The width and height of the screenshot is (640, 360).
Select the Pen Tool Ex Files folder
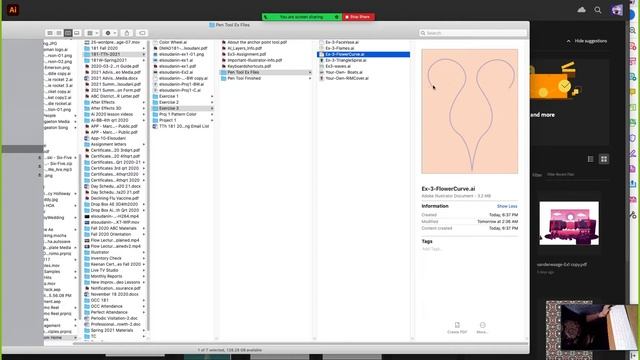[x=266, y=72]
